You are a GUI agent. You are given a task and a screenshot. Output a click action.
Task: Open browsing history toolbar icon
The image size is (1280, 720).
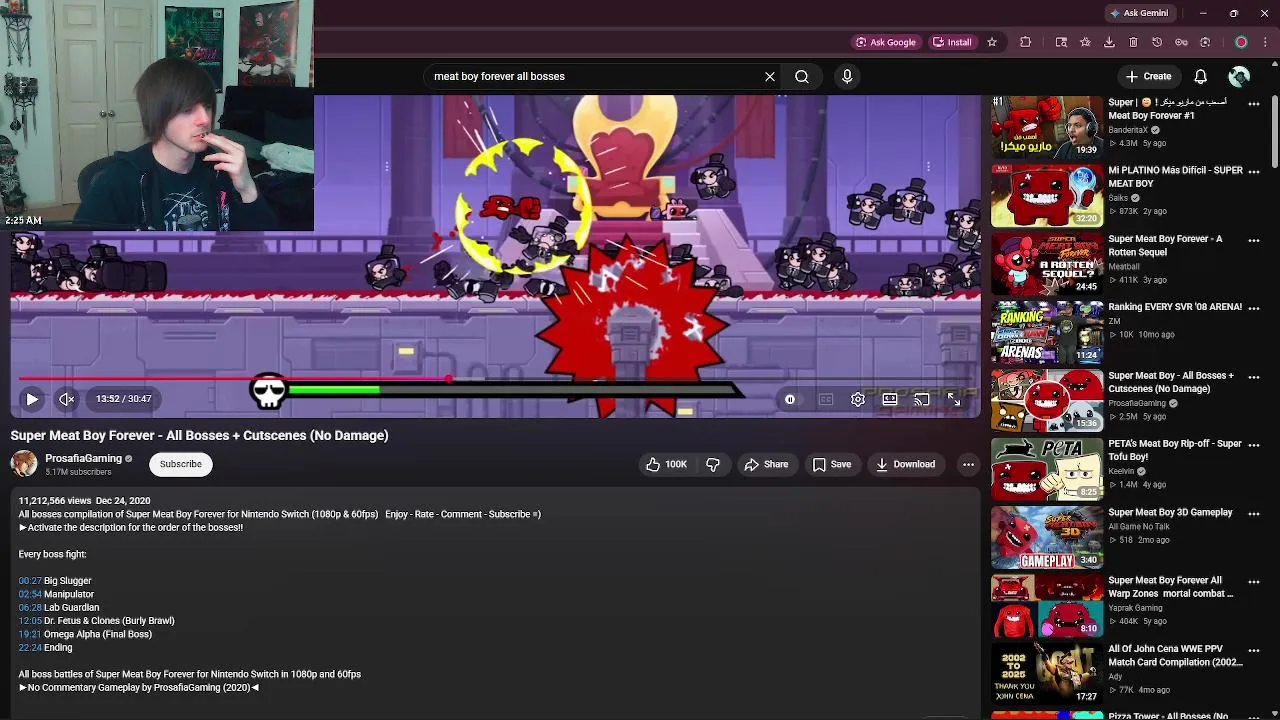1157,42
